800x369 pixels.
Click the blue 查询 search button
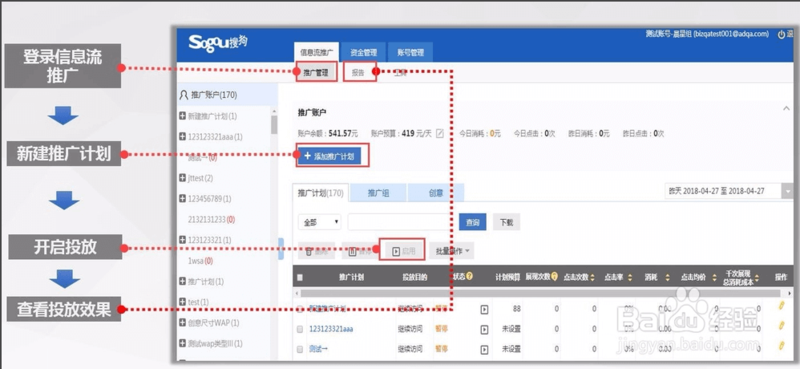(x=472, y=222)
